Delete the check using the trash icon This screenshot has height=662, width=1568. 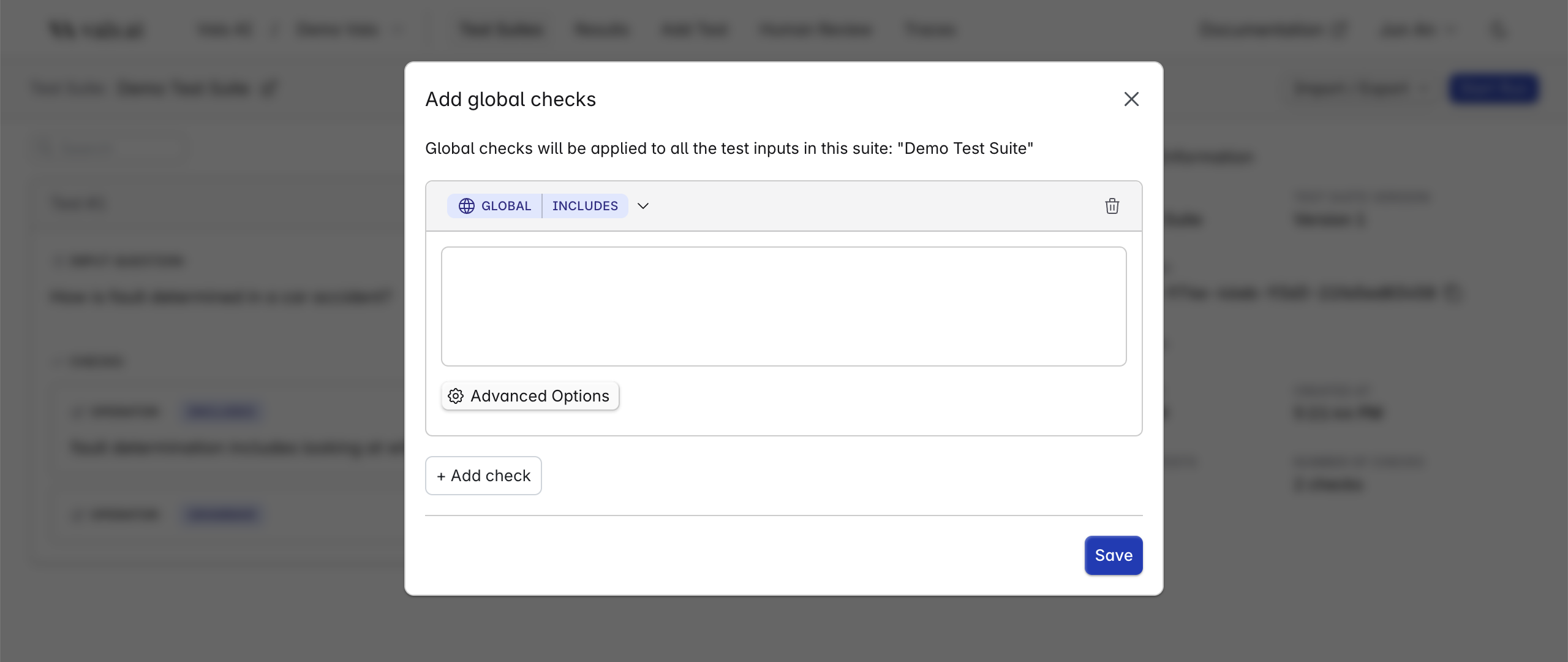point(1112,206)
